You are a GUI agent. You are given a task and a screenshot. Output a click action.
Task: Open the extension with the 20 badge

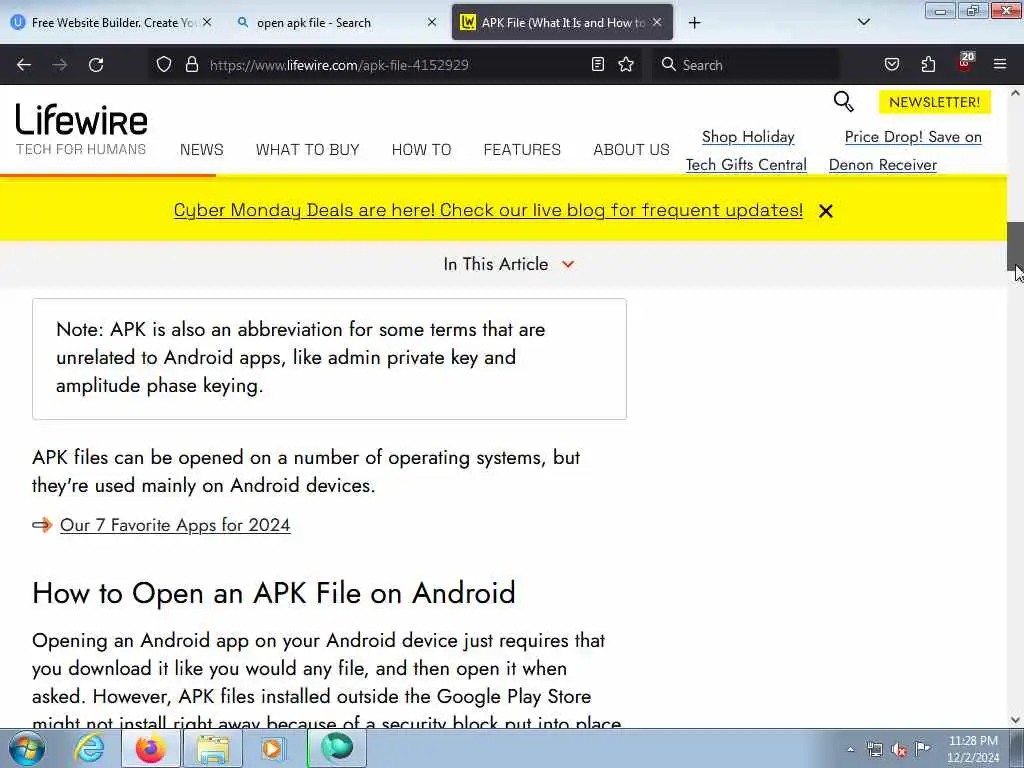pyautogui.click(x=965, y=63)
